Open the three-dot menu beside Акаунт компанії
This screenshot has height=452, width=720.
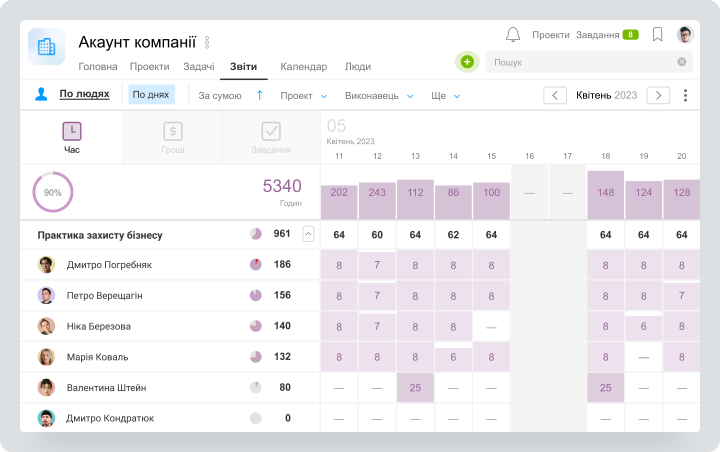pos(207,42)
